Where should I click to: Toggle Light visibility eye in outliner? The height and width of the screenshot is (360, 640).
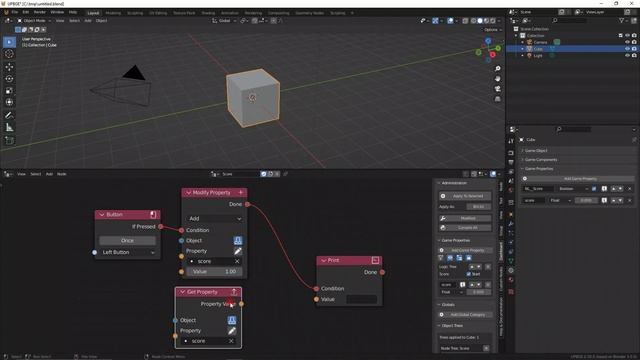coord(627,56)
